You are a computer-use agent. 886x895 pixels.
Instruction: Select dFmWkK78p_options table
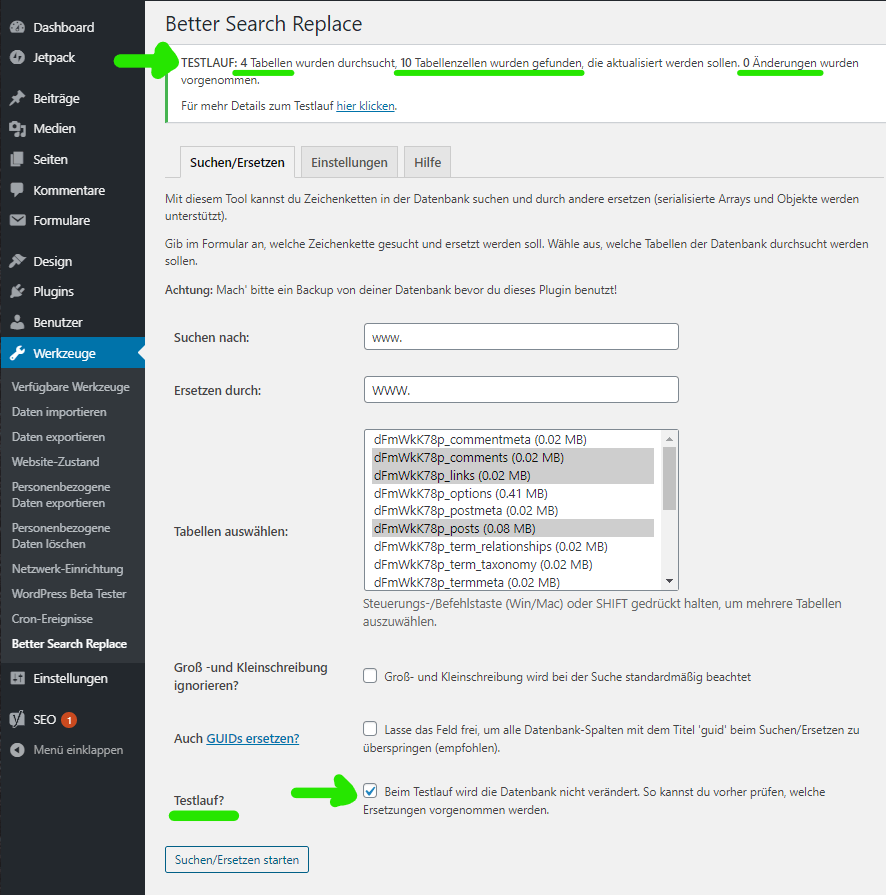click(513, 493)
